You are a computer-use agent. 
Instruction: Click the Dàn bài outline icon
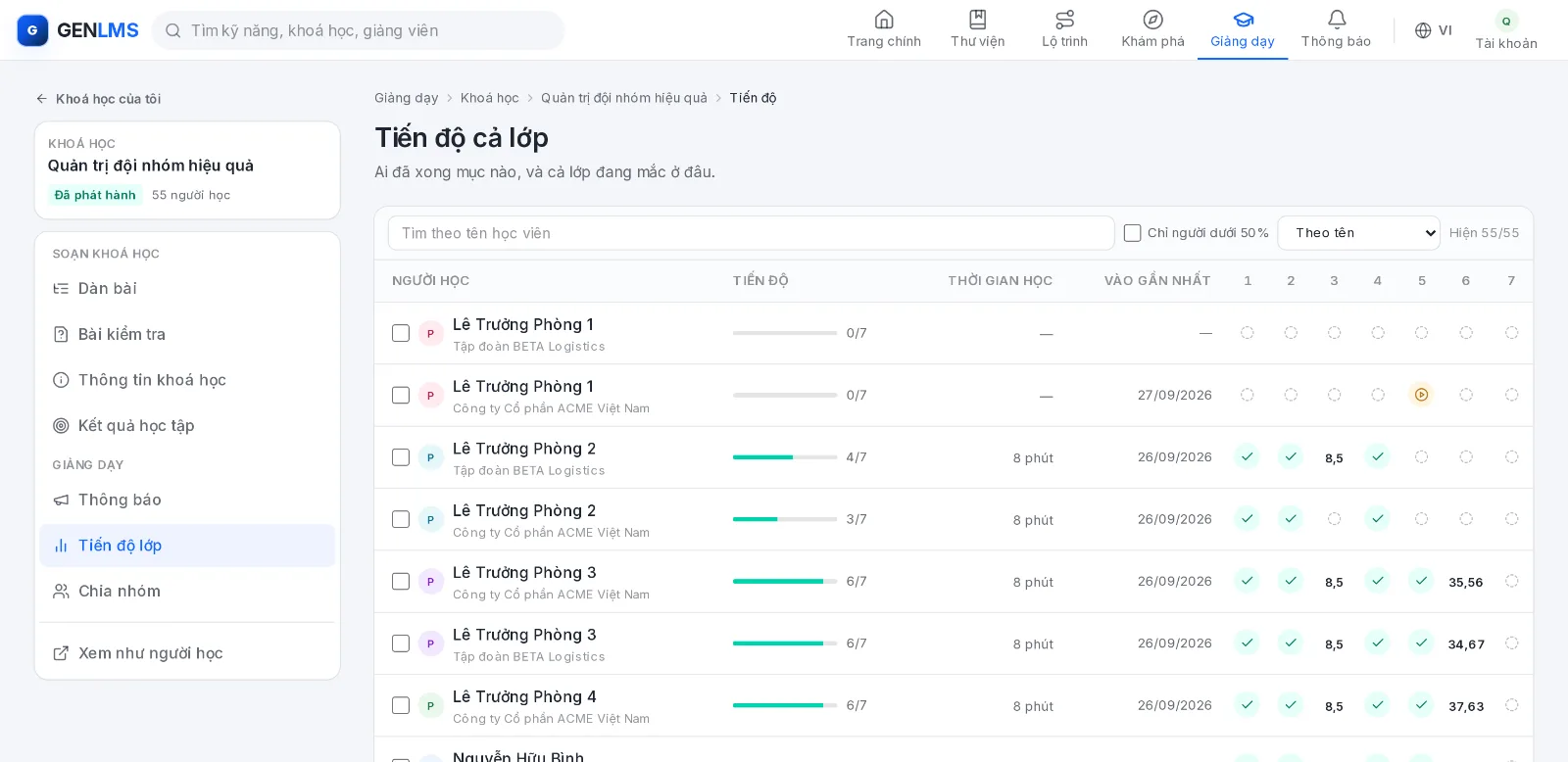tap(61, 289)
